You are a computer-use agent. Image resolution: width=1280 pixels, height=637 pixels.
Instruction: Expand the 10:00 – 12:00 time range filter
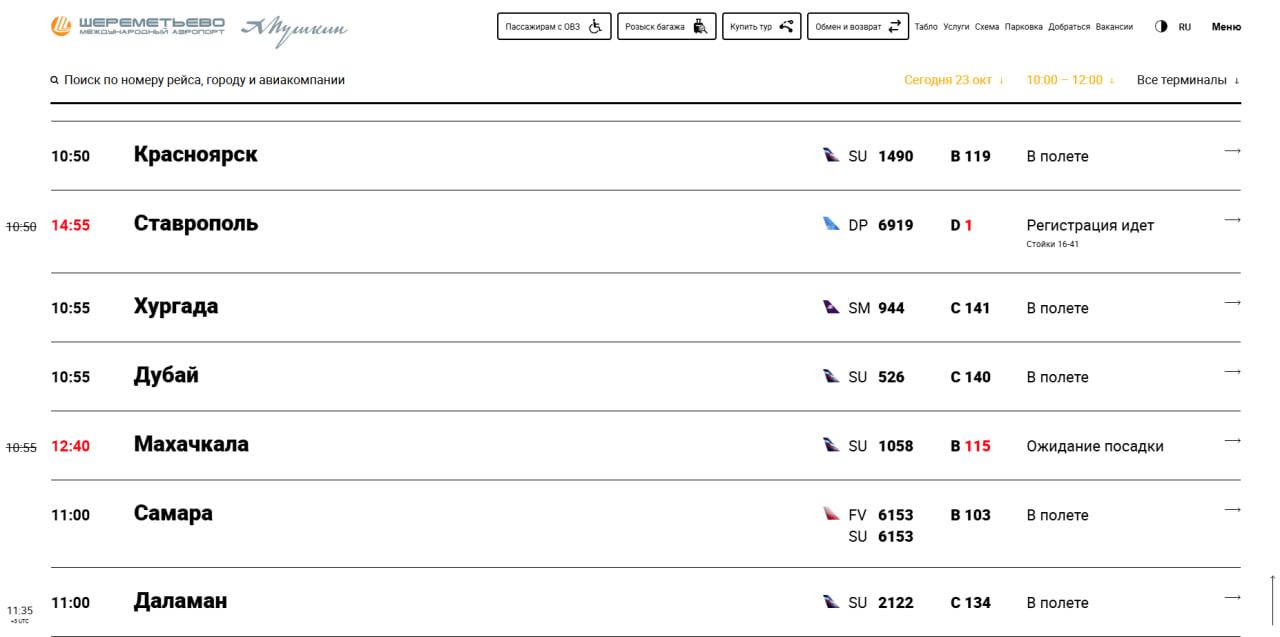[x=1070, y=80]
